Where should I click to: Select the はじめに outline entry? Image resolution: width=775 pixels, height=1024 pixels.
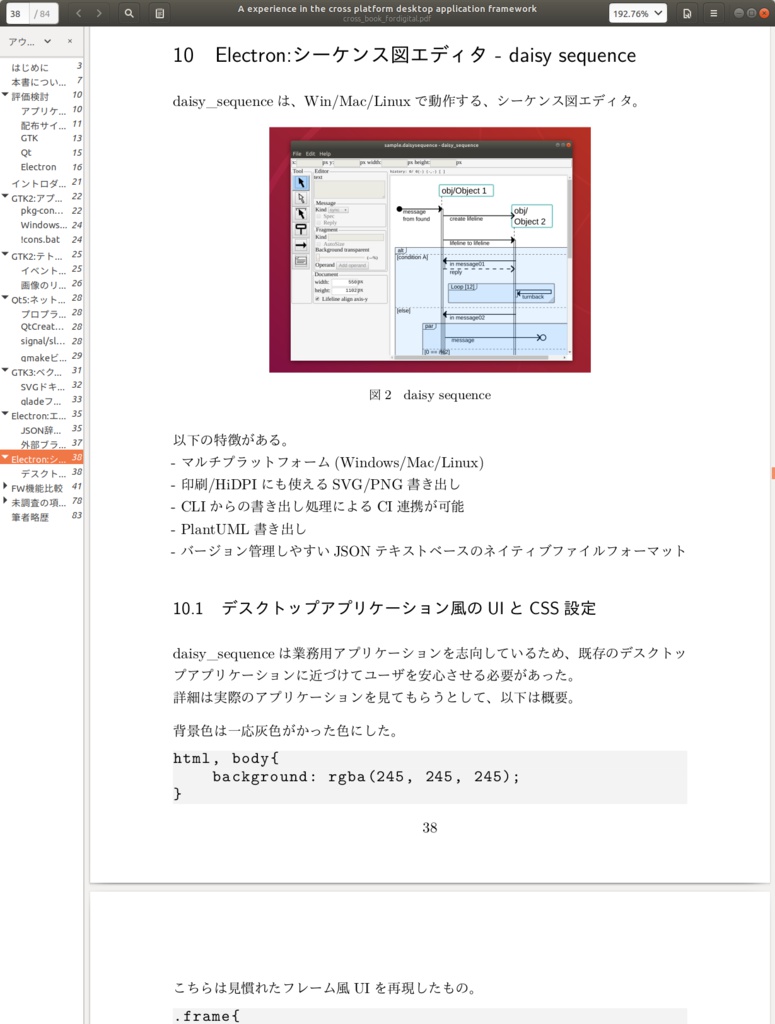coord(29,67)
